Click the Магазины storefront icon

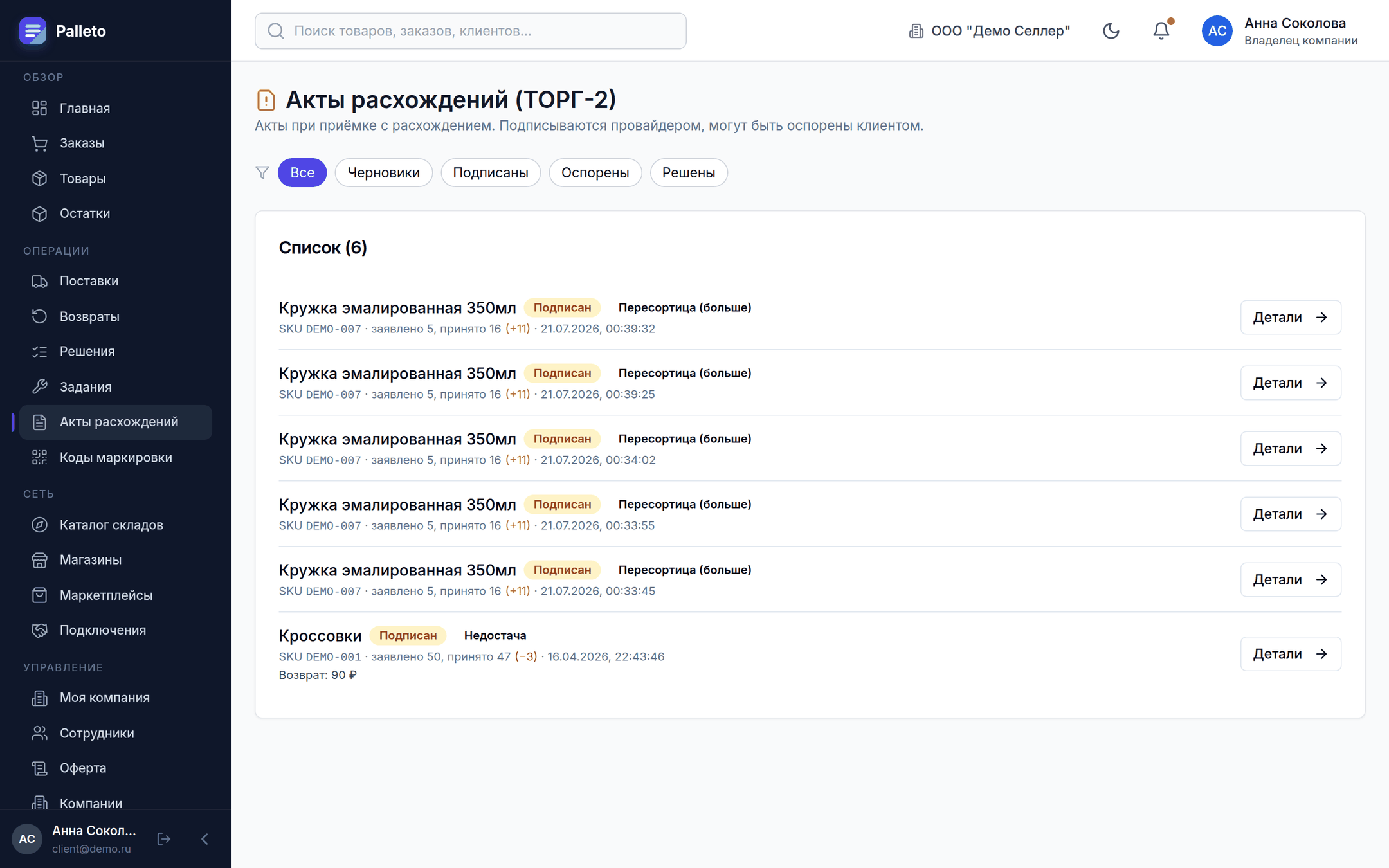40,560
